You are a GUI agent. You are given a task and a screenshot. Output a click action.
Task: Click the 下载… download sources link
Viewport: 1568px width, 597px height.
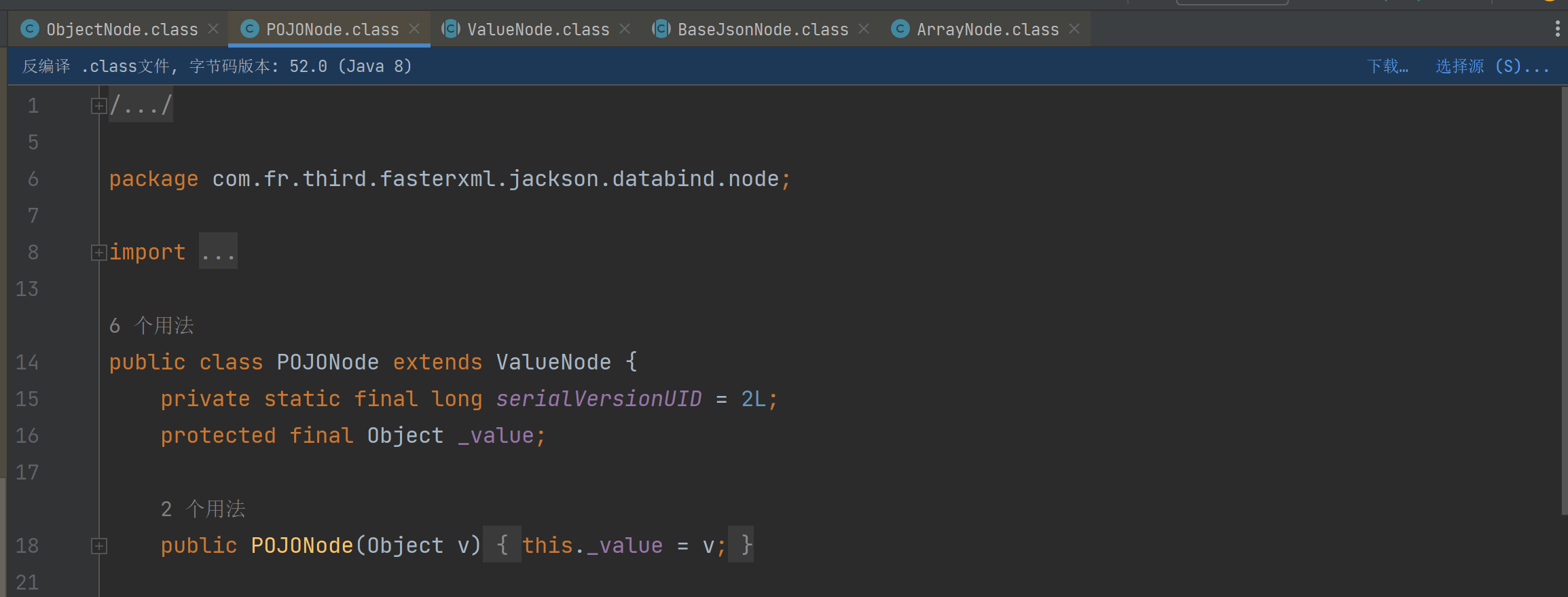[x=1387, y=67]
